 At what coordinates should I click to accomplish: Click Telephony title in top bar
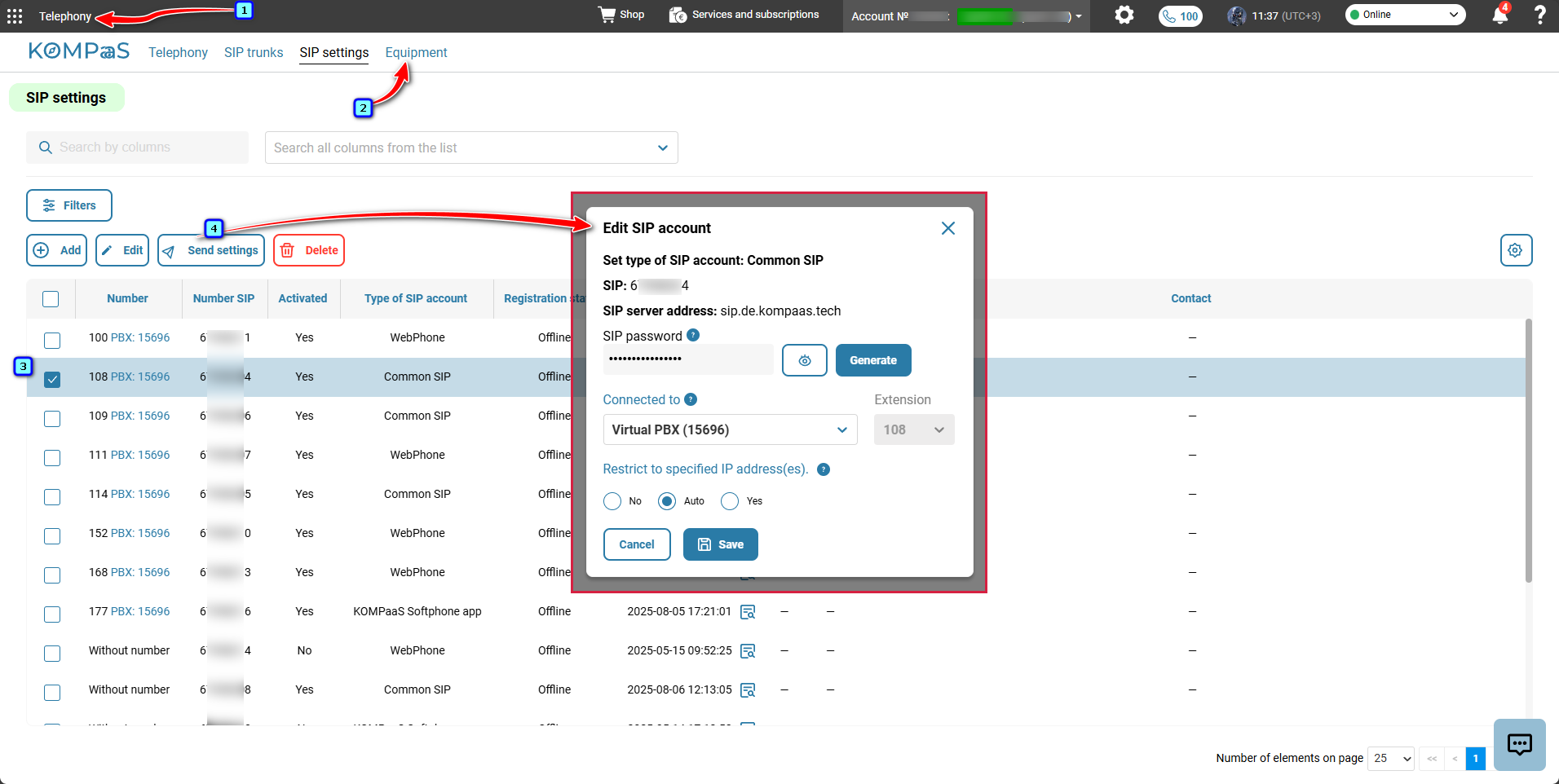click(x=65, y=16)
